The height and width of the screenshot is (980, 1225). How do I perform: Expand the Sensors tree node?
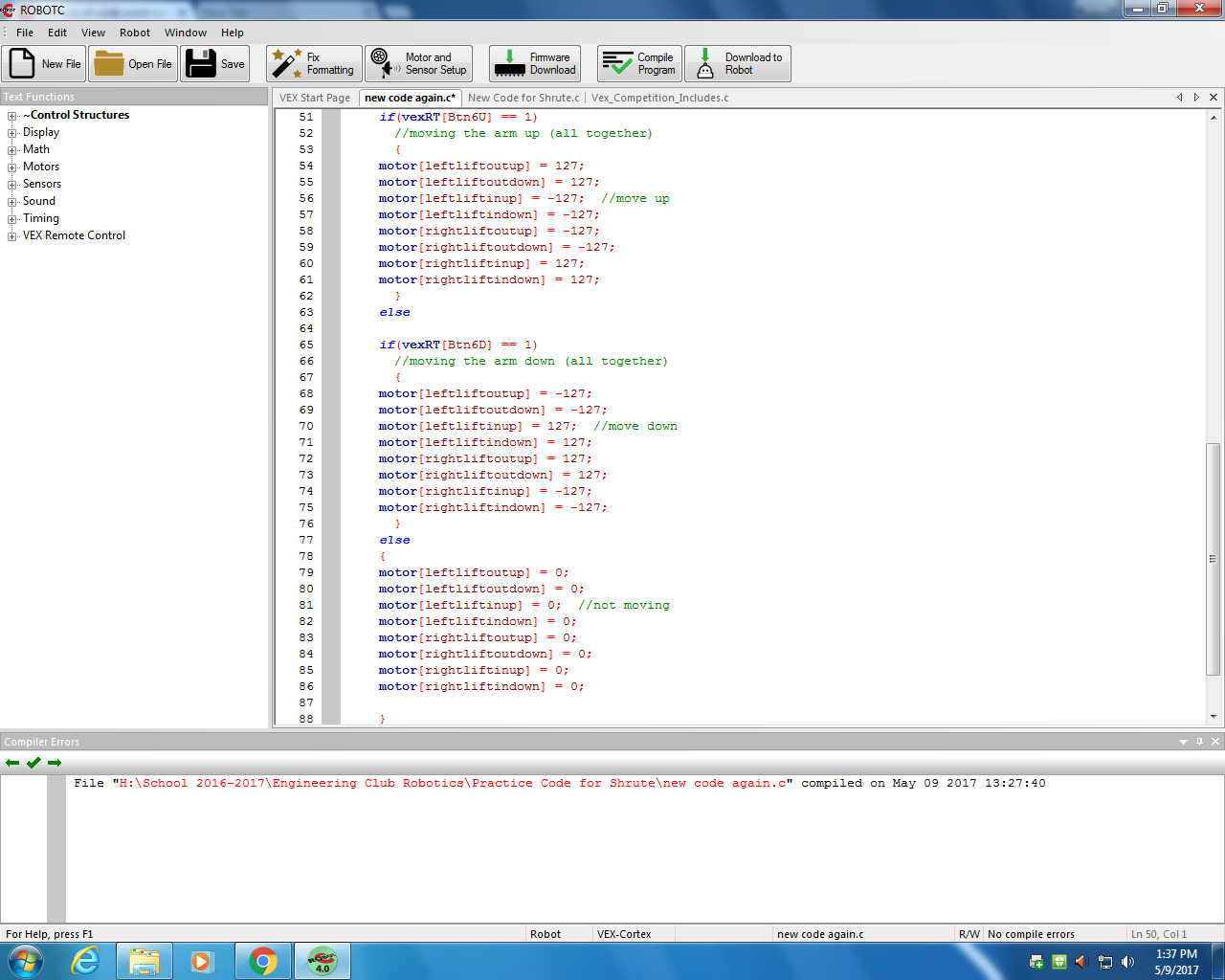(12, 185)
